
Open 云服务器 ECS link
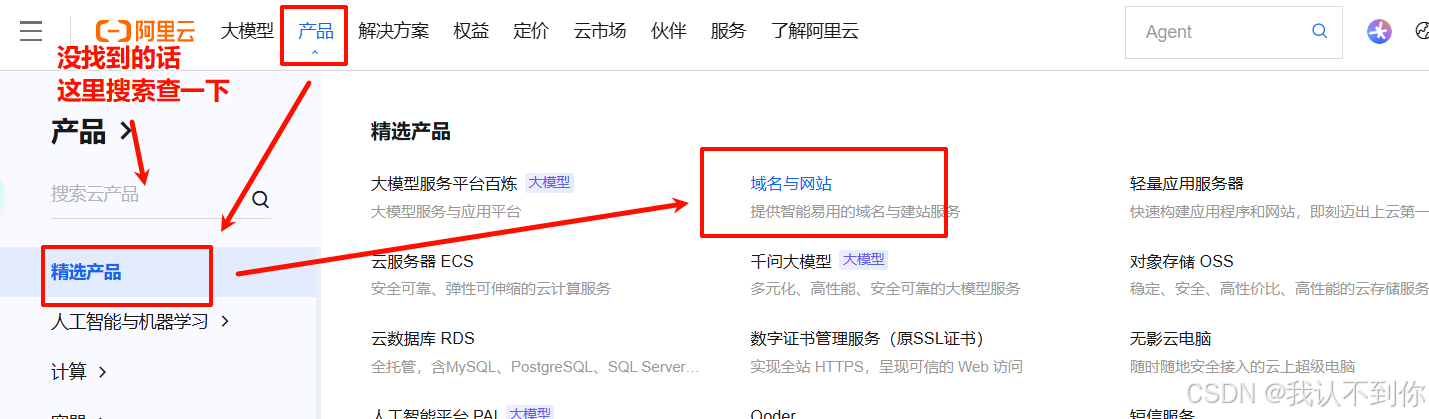coord(422,261)
